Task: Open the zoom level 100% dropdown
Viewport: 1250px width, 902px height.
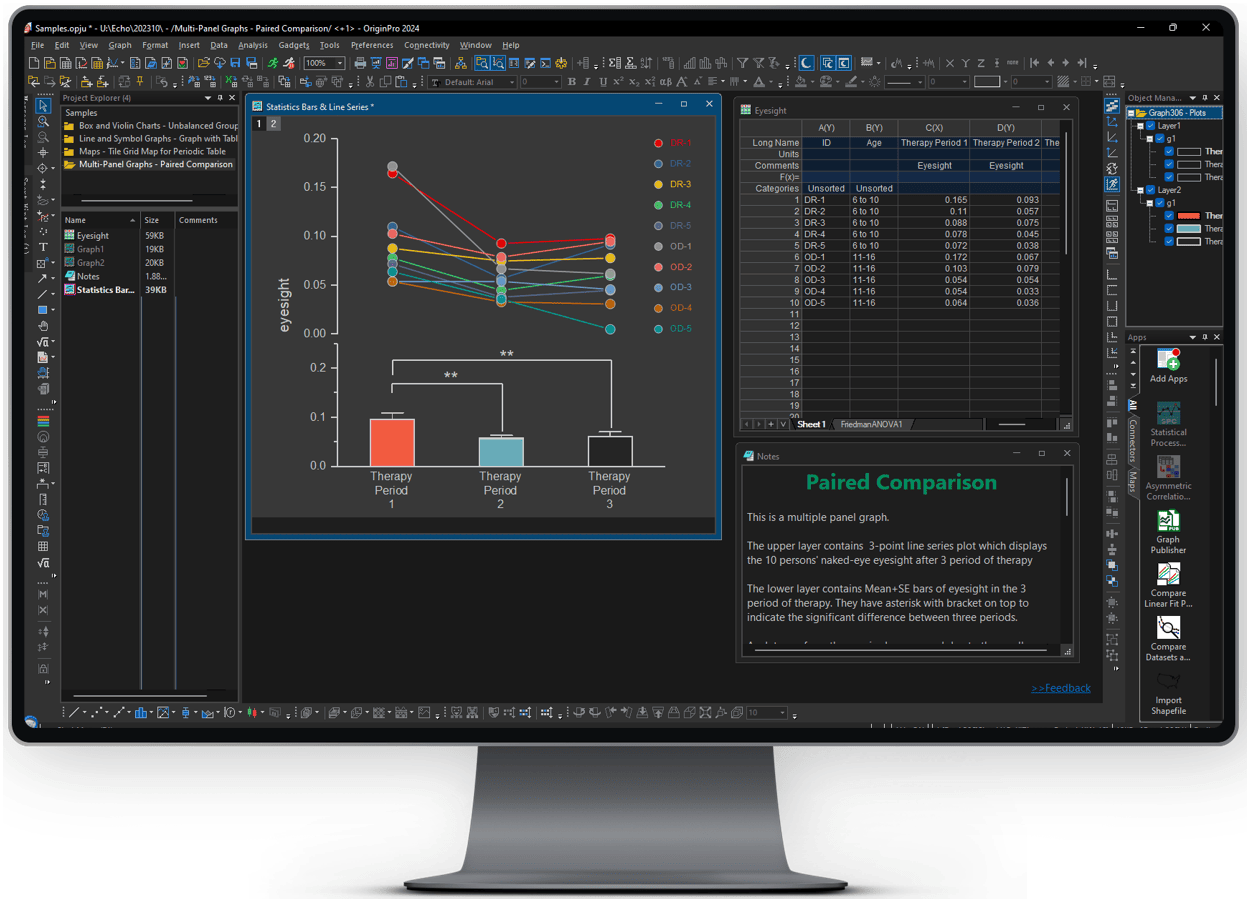Action: 341,63
